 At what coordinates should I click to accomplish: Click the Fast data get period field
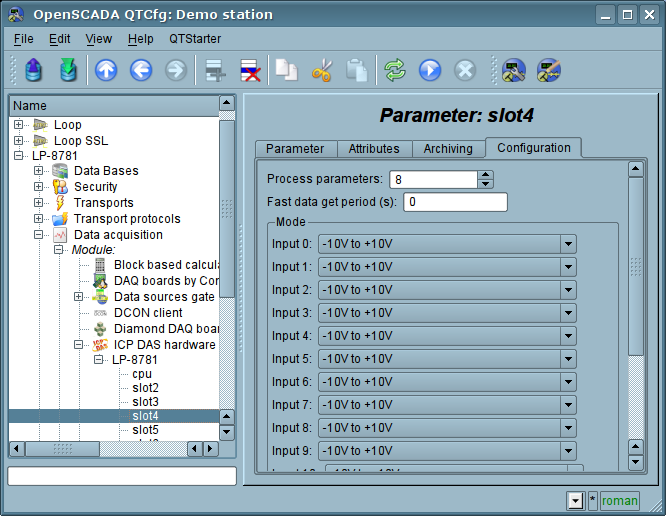(455, 202)
